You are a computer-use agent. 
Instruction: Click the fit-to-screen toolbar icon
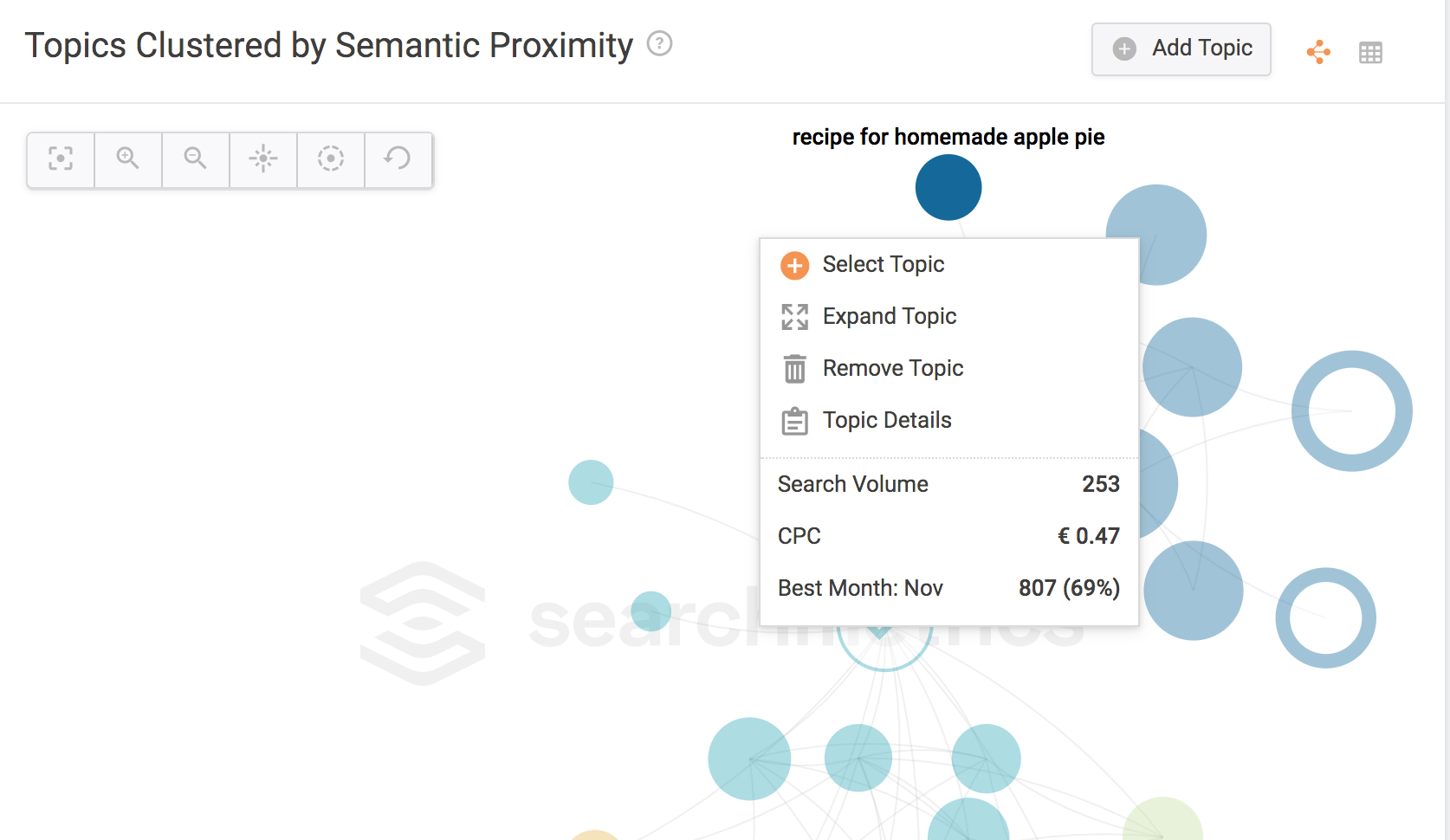coord(61,159)
